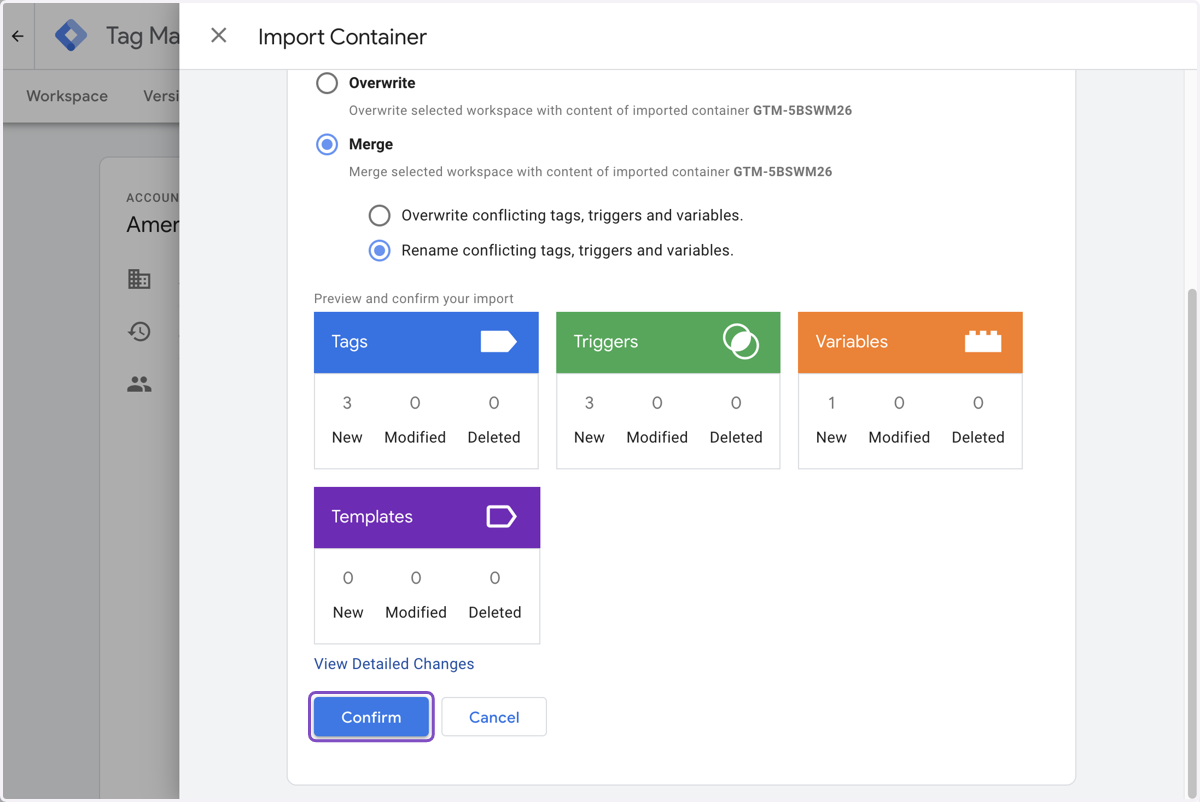
Task: Click the Triggers card circles icon
Action: [x=741, y=342]
